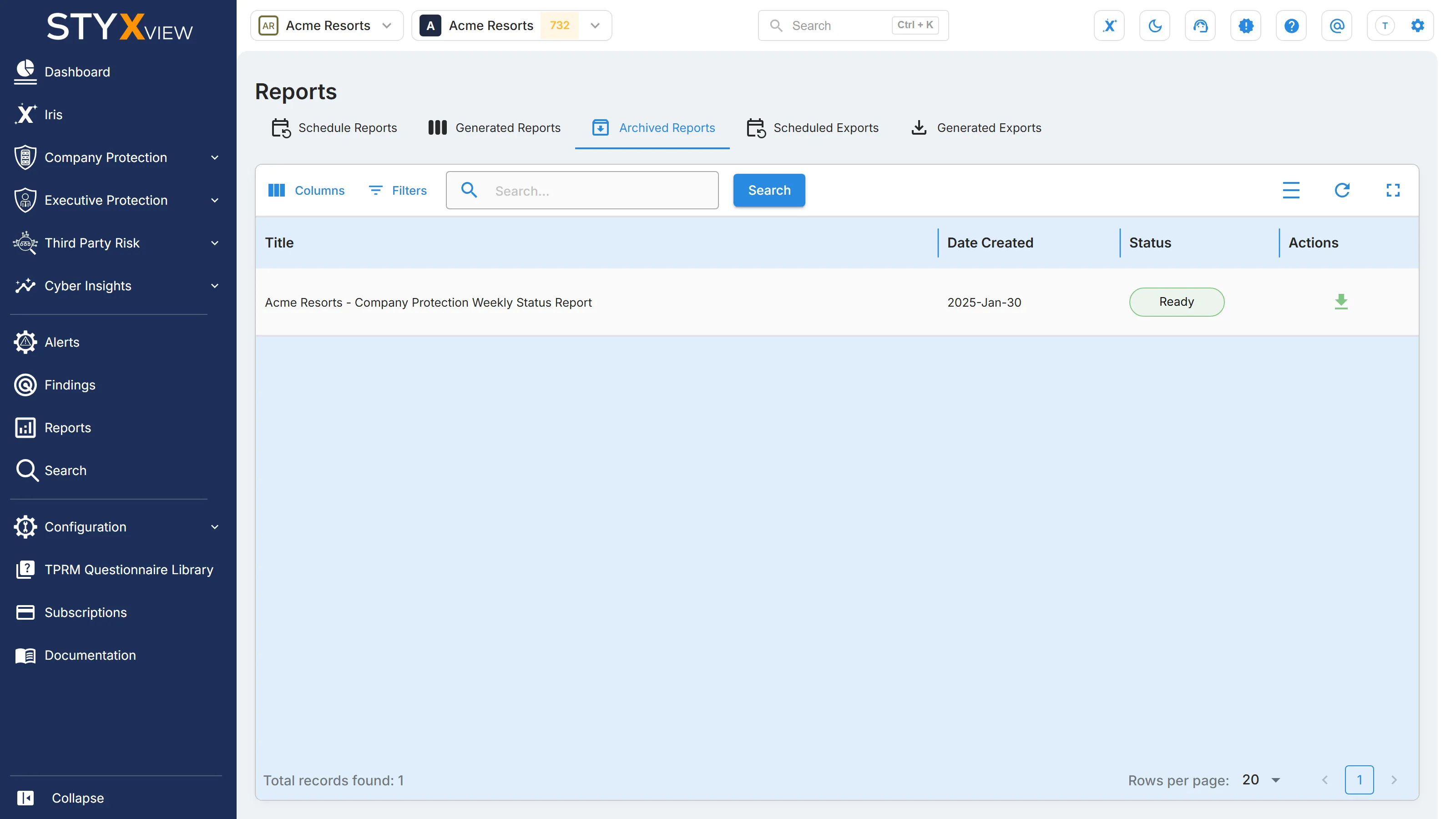
Task: Expand Company Protection menu
Action: [116, 158]
